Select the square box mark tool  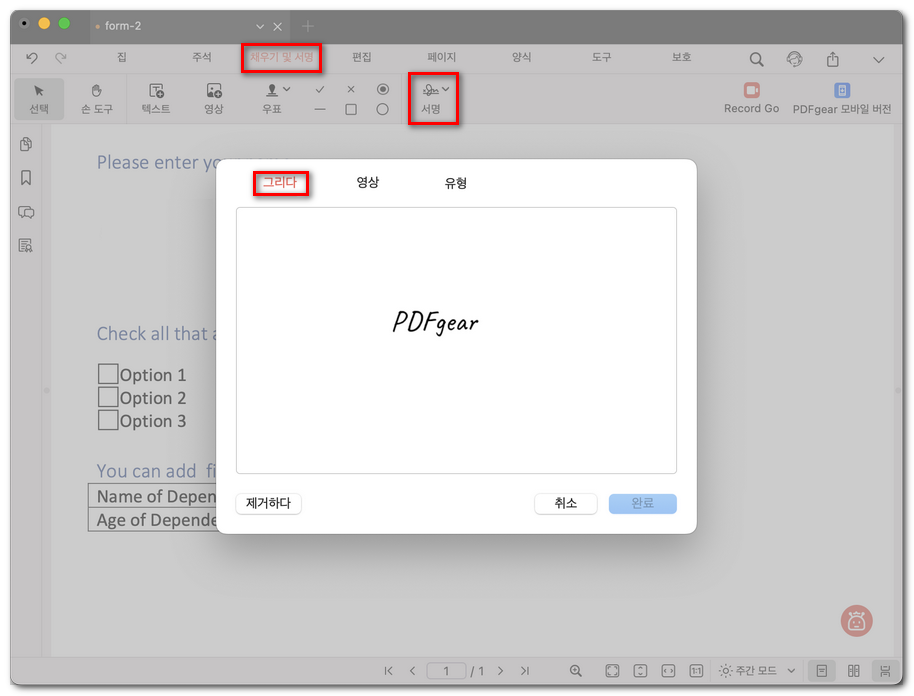coord(351,109)
